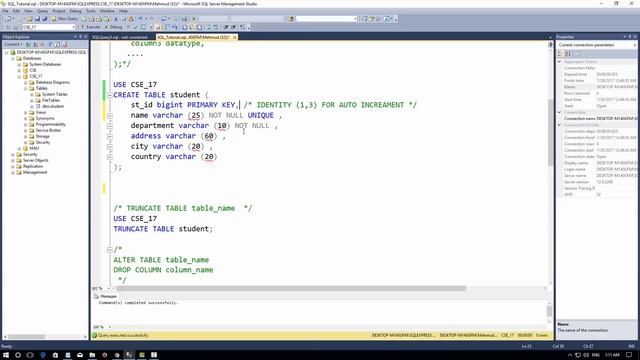
Task: Collapse the Tables node
Action: [x=26, y=88]
